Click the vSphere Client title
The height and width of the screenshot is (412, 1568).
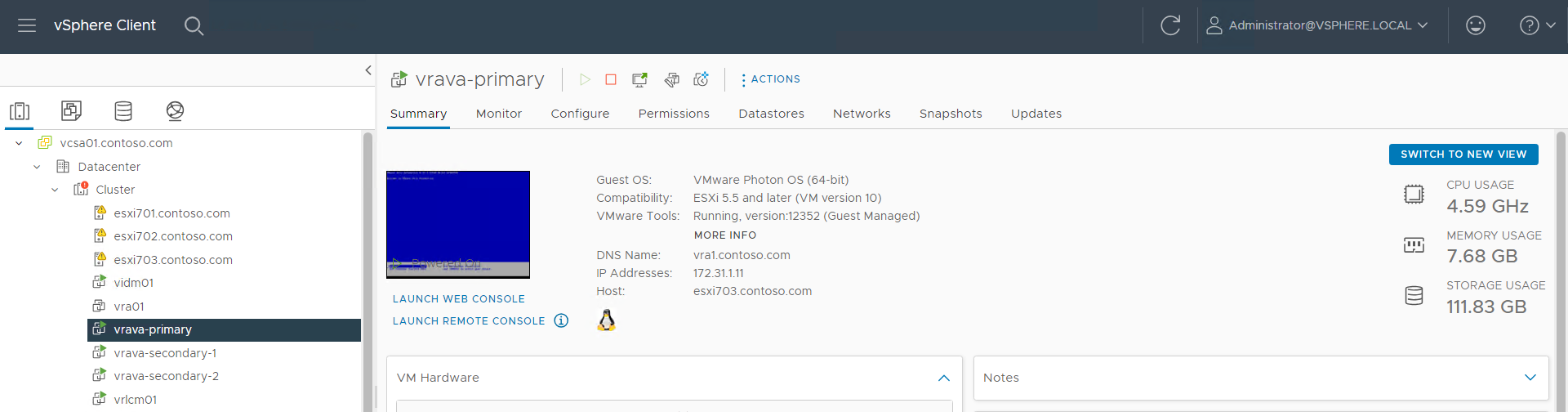(x=105, y=25)
